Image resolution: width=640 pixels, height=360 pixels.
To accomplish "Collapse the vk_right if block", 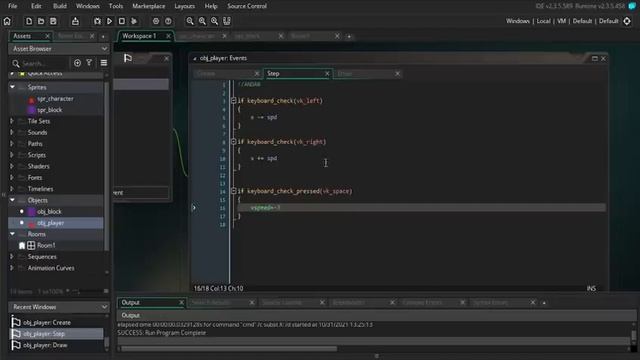I will coord(233,142).
